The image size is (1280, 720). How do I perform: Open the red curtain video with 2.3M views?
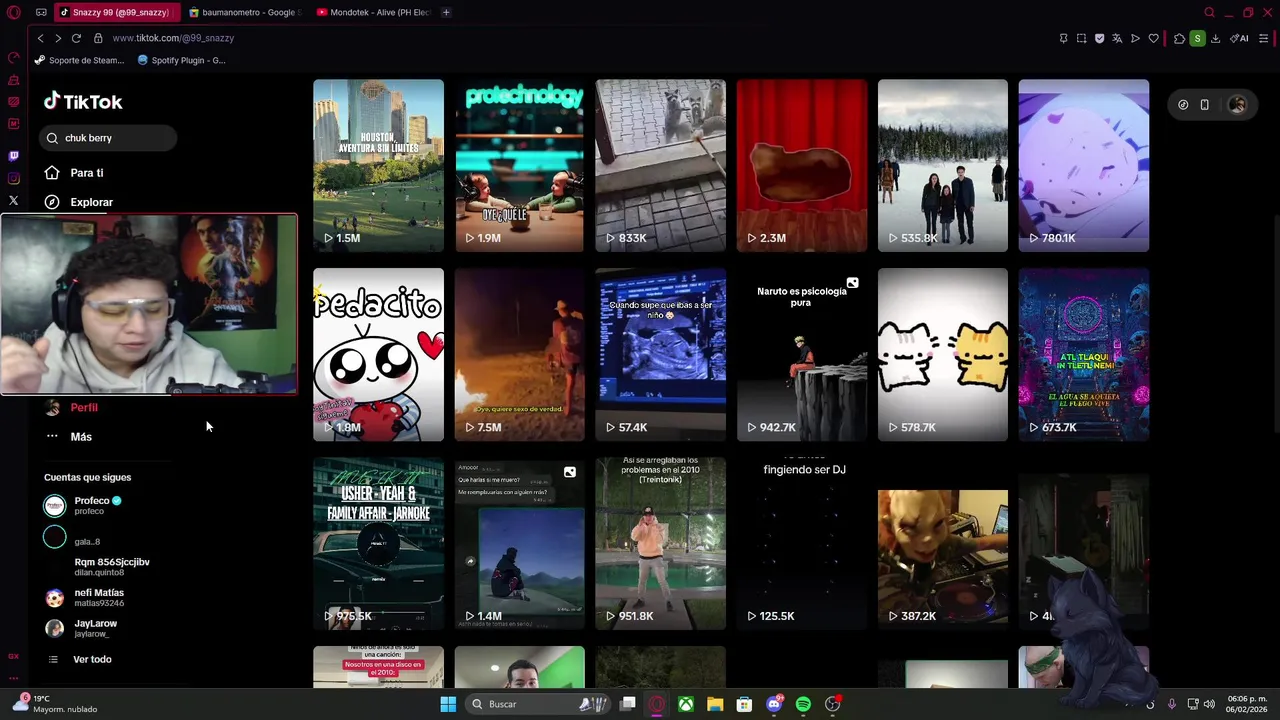click(x=801, y=165)
